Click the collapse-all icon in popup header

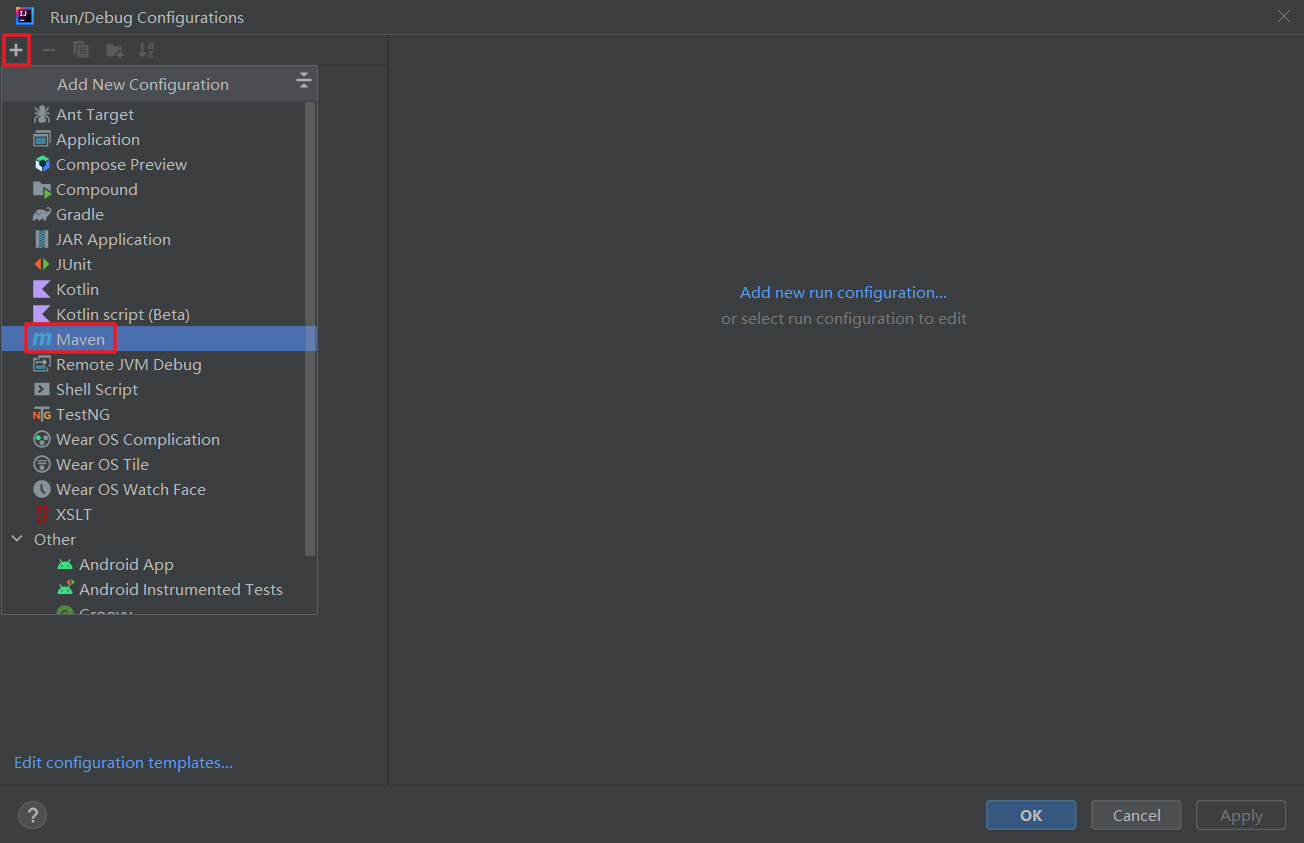(304, 81)
